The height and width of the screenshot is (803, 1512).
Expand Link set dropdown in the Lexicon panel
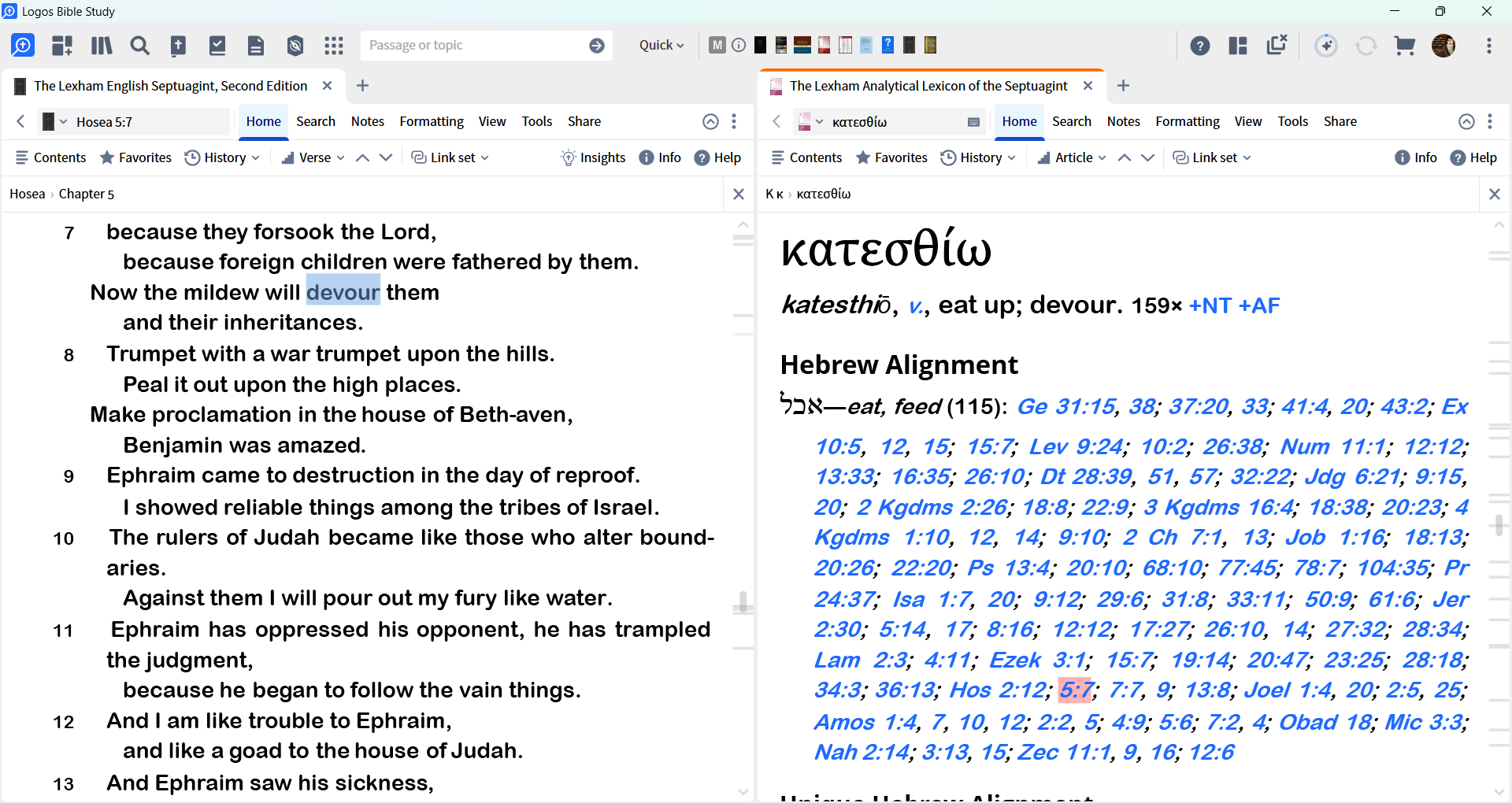coord(1213,157)
